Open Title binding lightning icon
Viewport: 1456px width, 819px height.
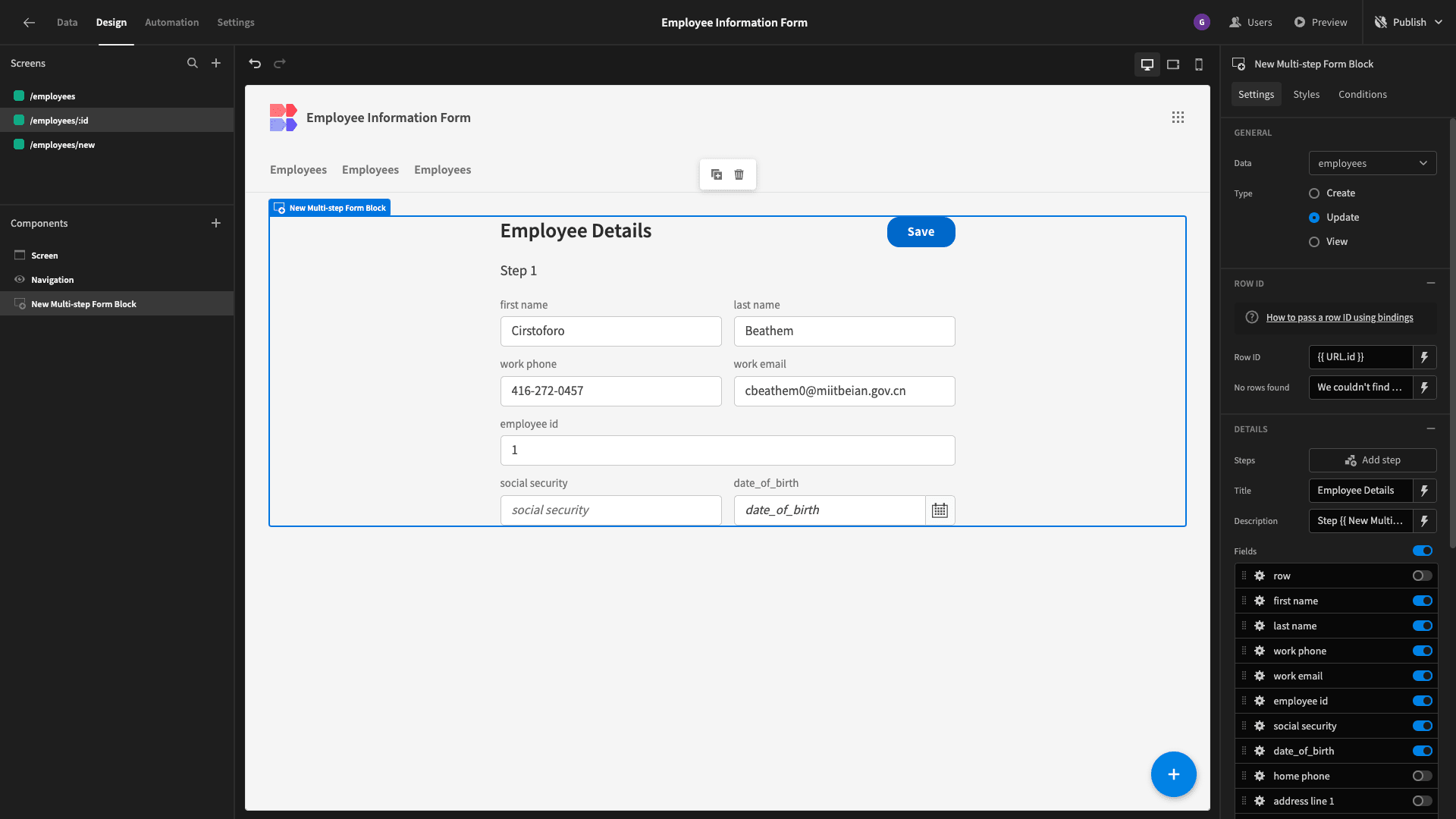click(1425, 491)
